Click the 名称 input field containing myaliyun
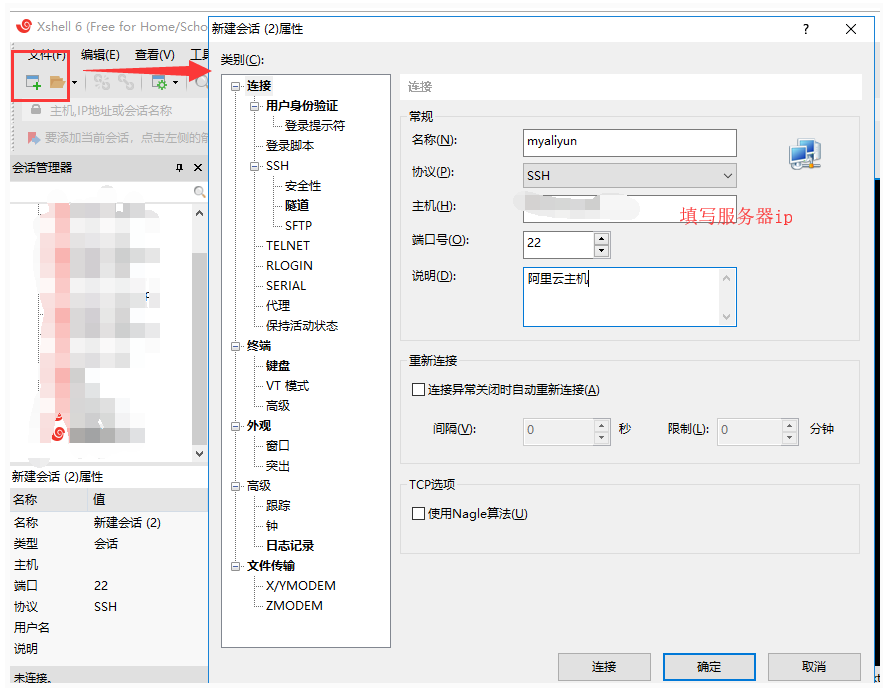Image resolution: width=883 pixels, height=689 pixels. (629, 142)
